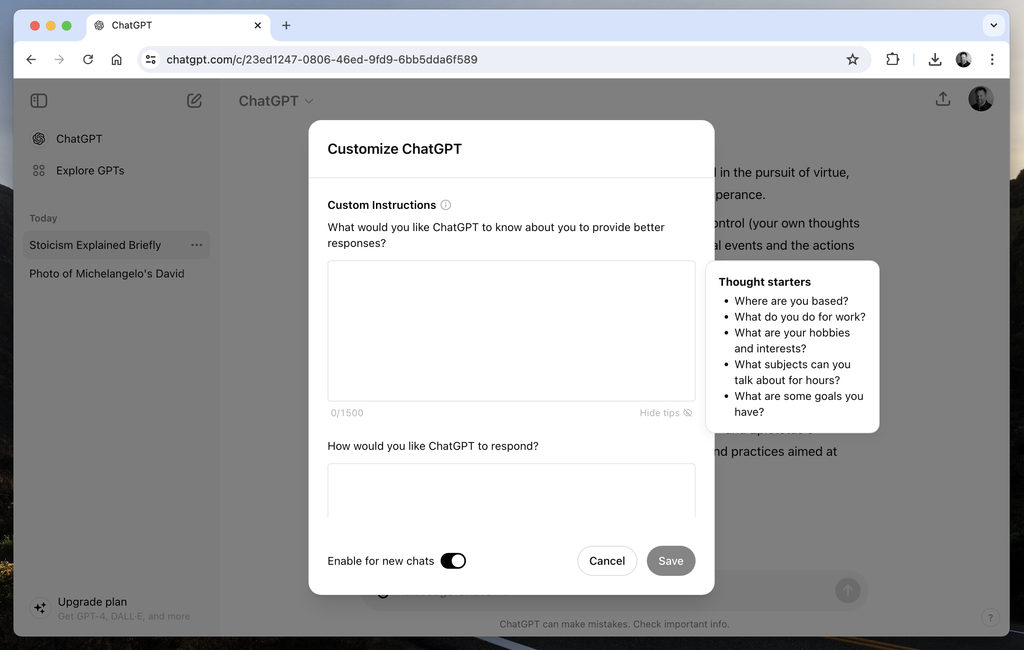Start a new chat with the compose icon
This screenshot has width=1024, height=650.
point(194,100)
